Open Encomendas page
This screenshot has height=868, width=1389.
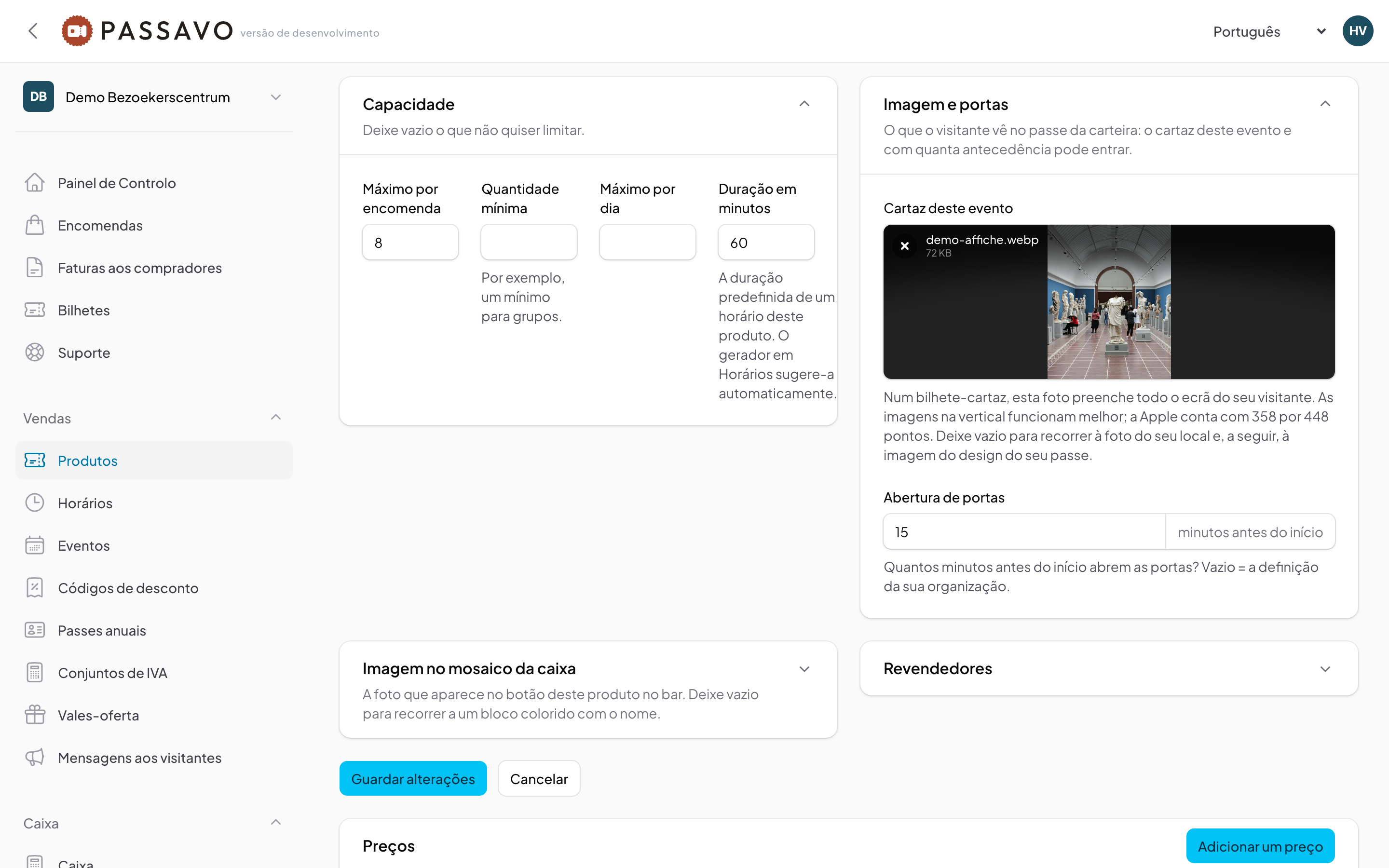[154, 225]
